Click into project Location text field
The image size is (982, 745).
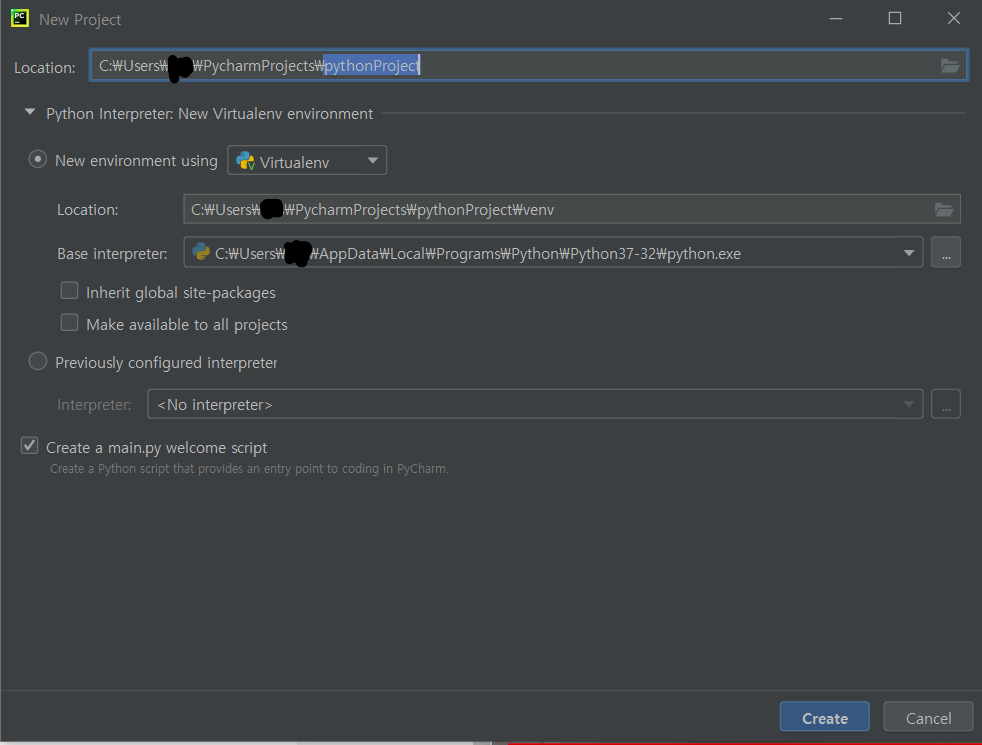point(529,66)
